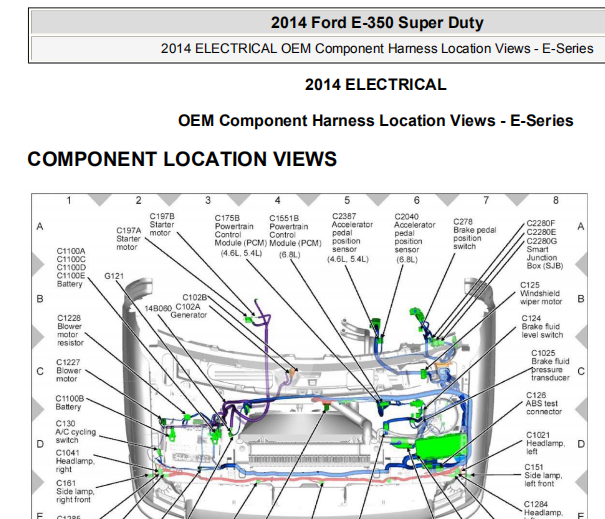605x519 pixels.
Task: Click grid column number '1' at top
Action: pyautogui.click(x=69, y=200)
